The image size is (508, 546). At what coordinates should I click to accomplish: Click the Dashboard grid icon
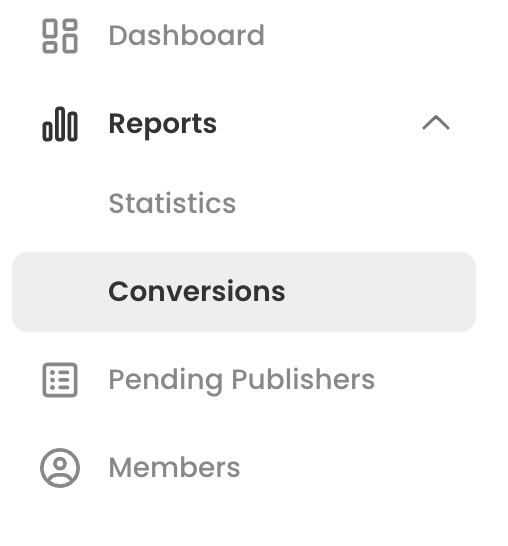coord(60,36)
